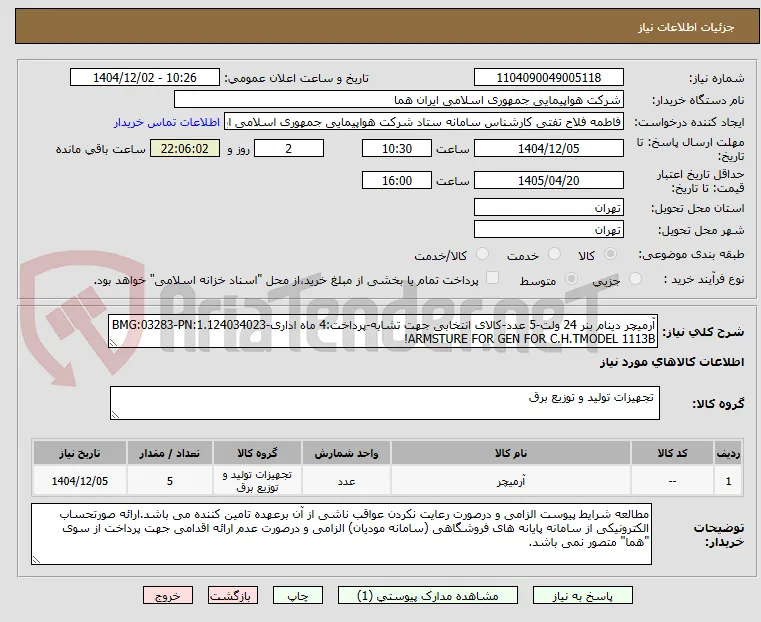
Task: Click the deadline time 10:30 field
Action: 397,148
